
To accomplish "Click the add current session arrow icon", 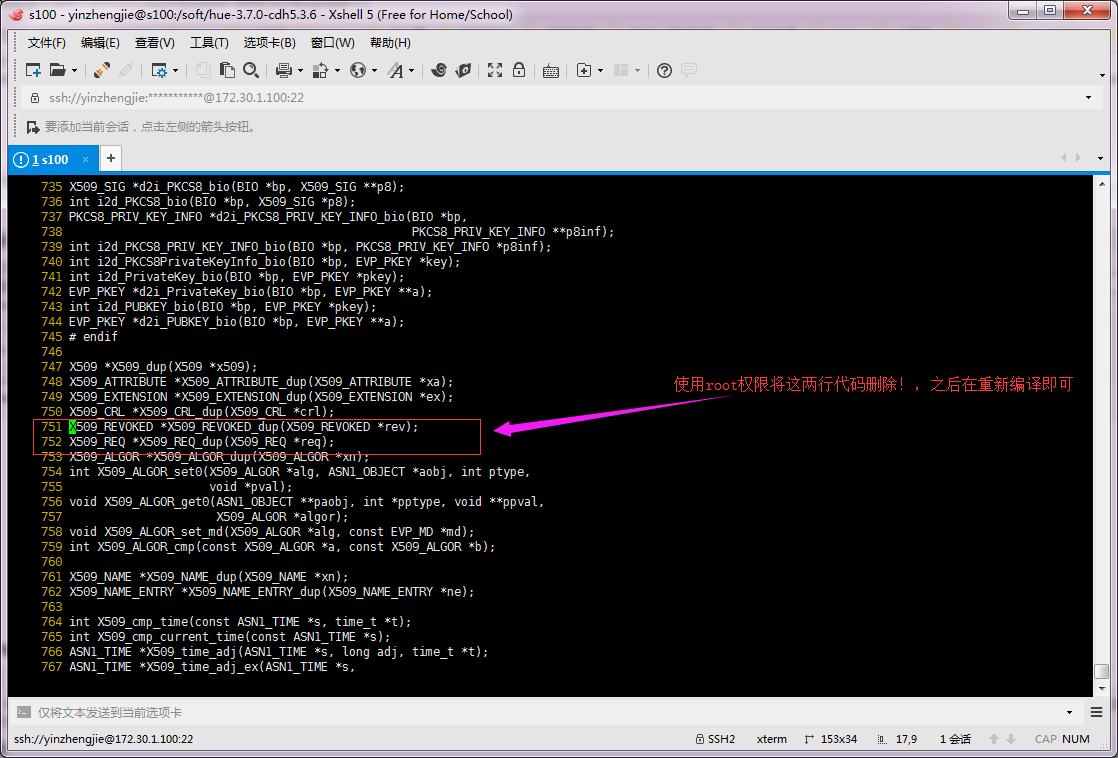I will (x=33, y=128).
